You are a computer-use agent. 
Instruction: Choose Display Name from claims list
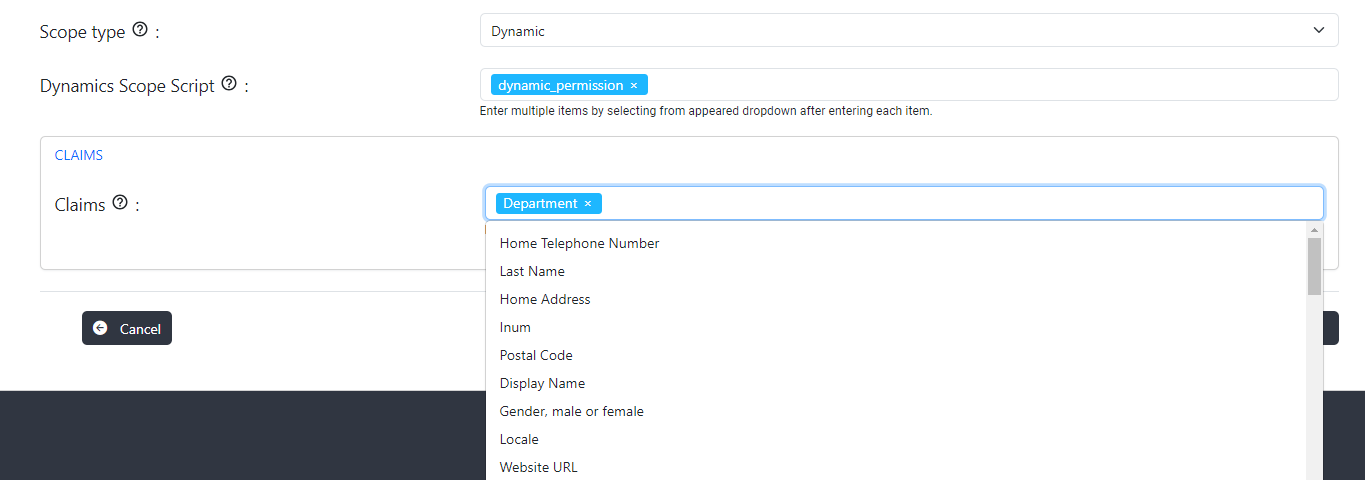[x=542, y=383]
